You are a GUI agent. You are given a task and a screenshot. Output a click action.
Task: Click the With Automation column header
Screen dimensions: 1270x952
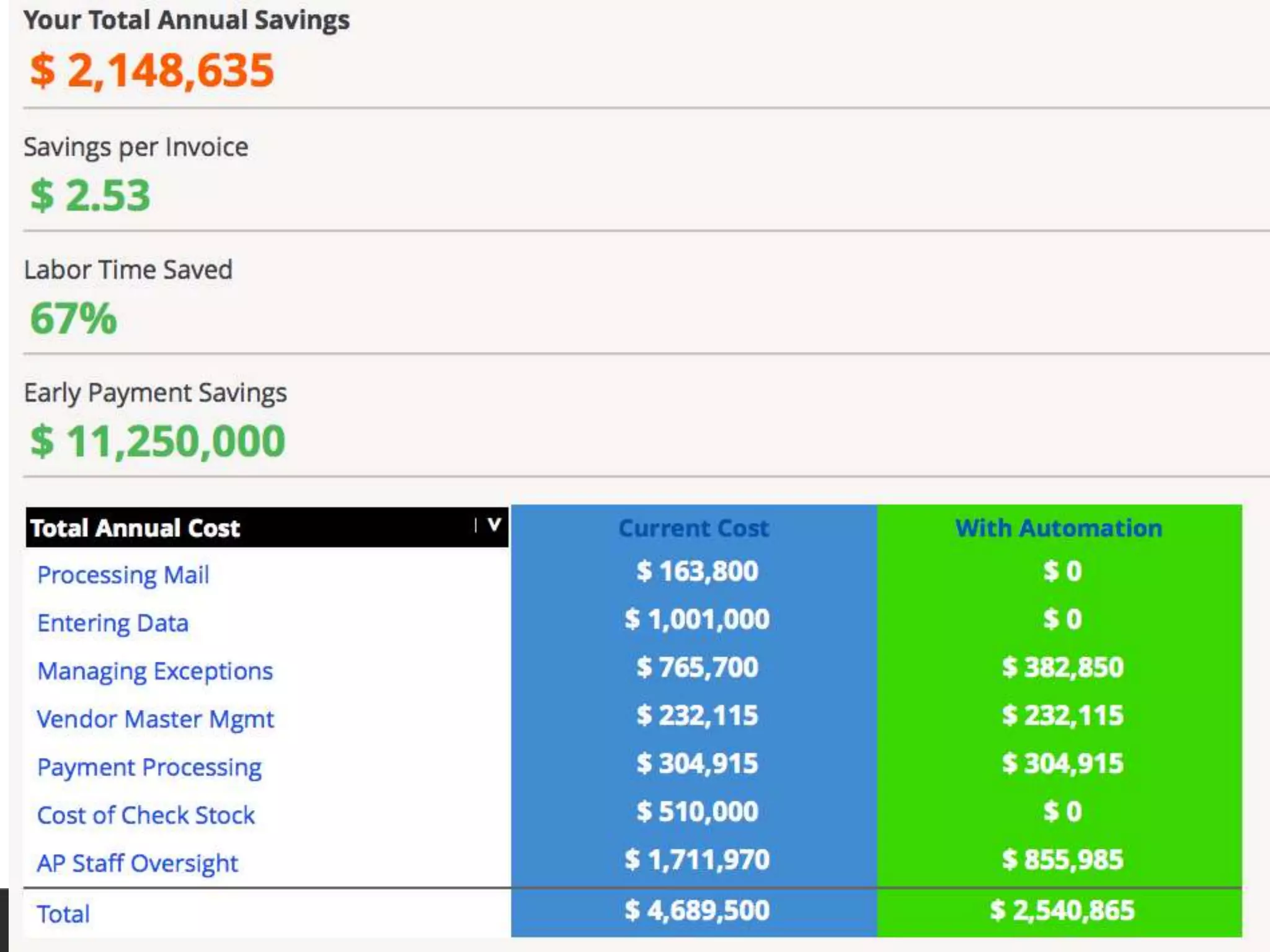point(1059,528)
